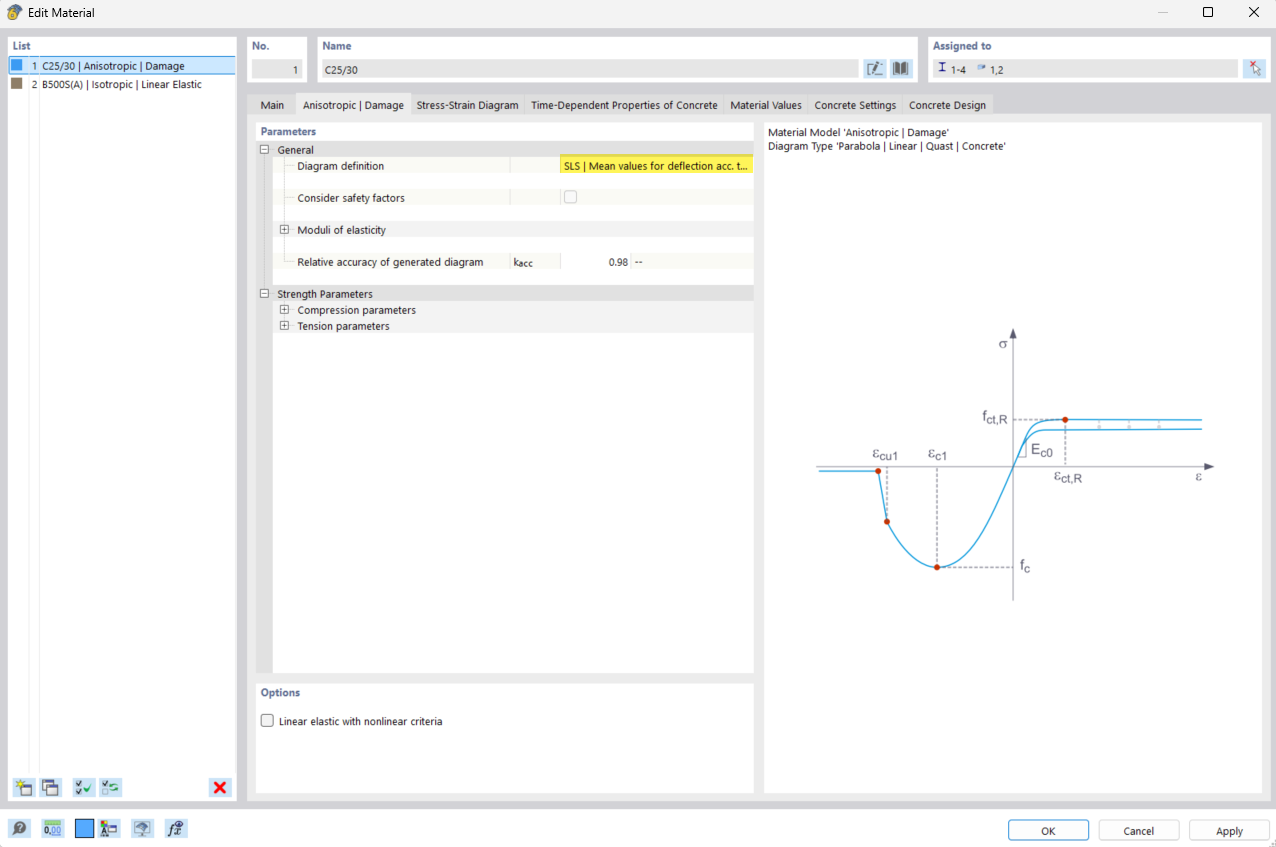
Task: Invert the material selection checkboxes
Action: point(110,787)
